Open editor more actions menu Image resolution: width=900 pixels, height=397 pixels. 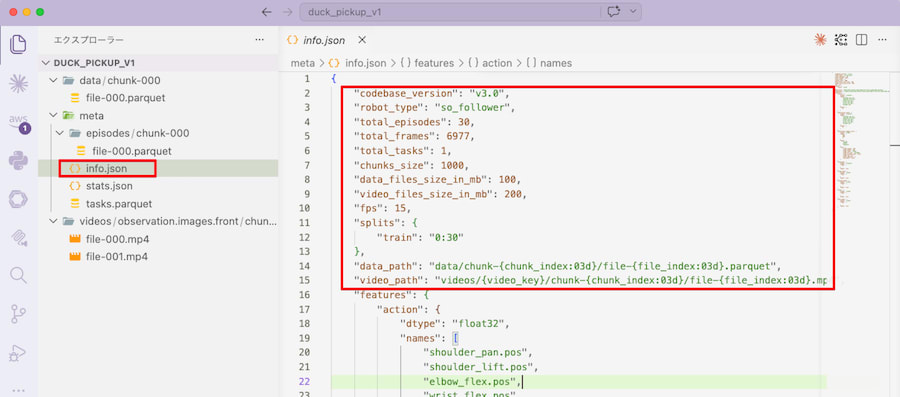883,40
